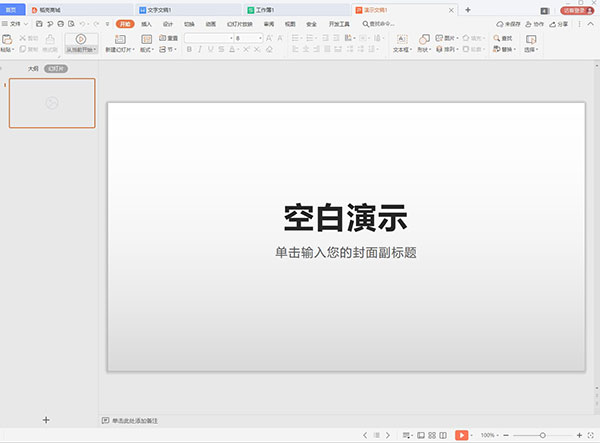Toggle Bold text formatting
The width and height of the screenshot is (600, 443).
[189, 48]
